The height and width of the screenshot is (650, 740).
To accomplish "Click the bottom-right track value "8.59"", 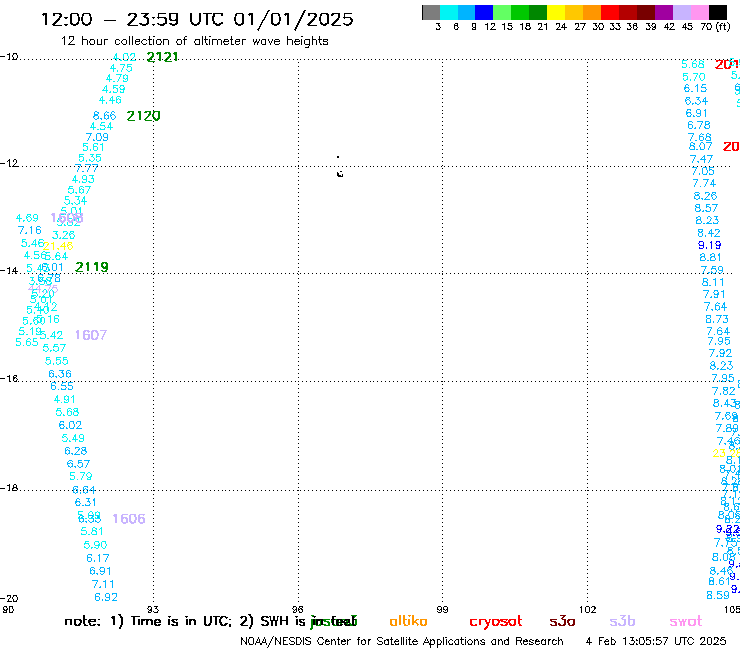I will (718, 595).
